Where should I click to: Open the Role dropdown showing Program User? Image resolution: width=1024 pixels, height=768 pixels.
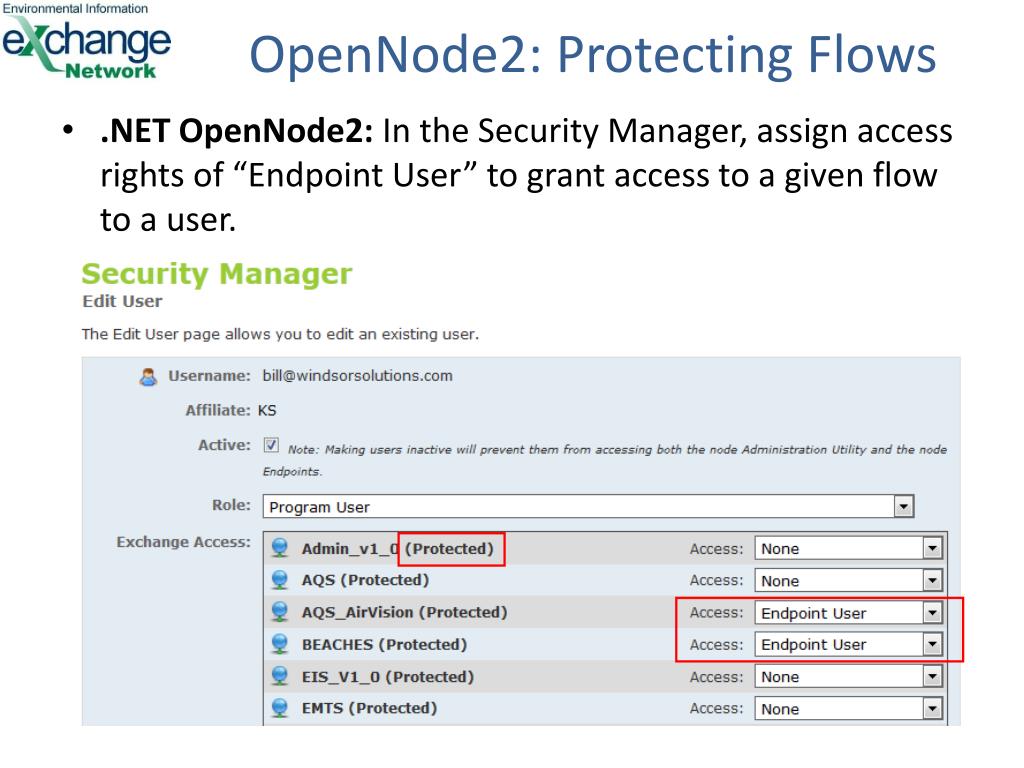click(x=588, y=506)
